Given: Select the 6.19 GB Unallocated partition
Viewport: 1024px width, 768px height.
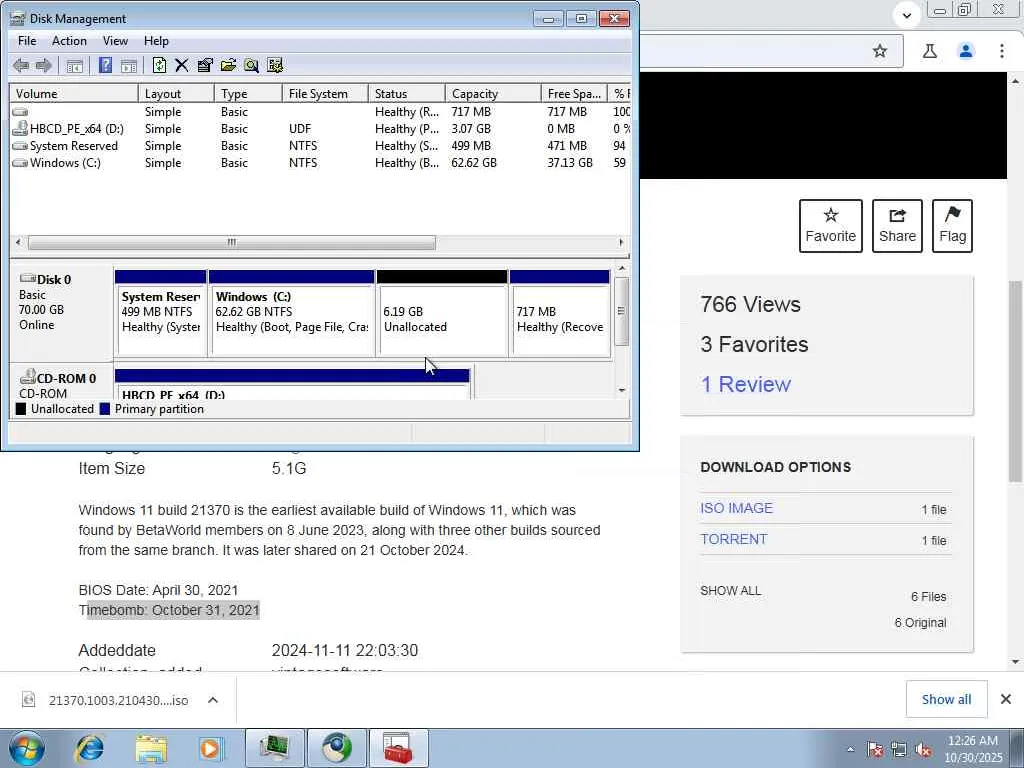Looking at the screenshot, I should point(442,313).
